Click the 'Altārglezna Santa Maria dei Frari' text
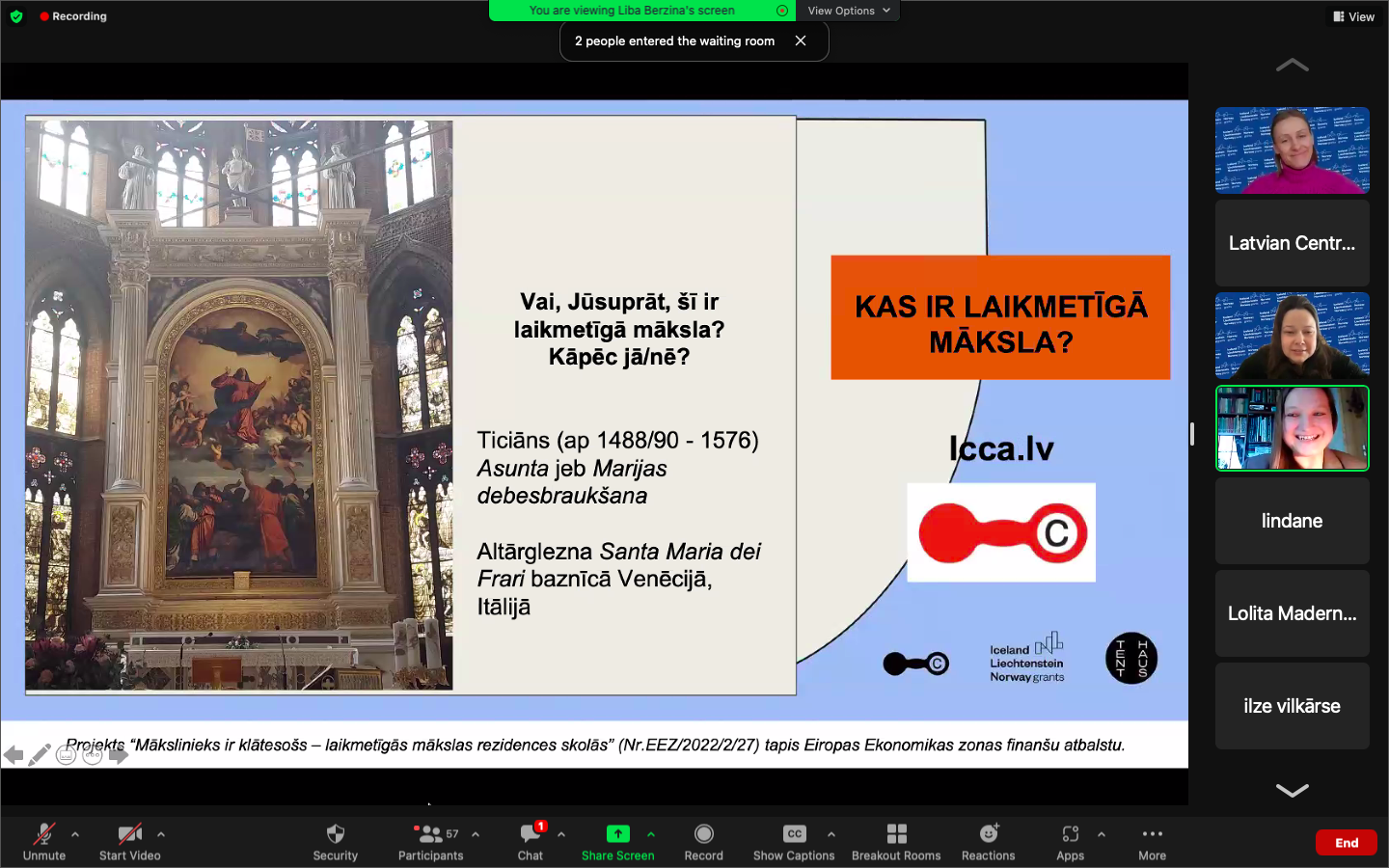Image resolution: width=1389 pixels, height=868 pixels. [x=618, y=565]
